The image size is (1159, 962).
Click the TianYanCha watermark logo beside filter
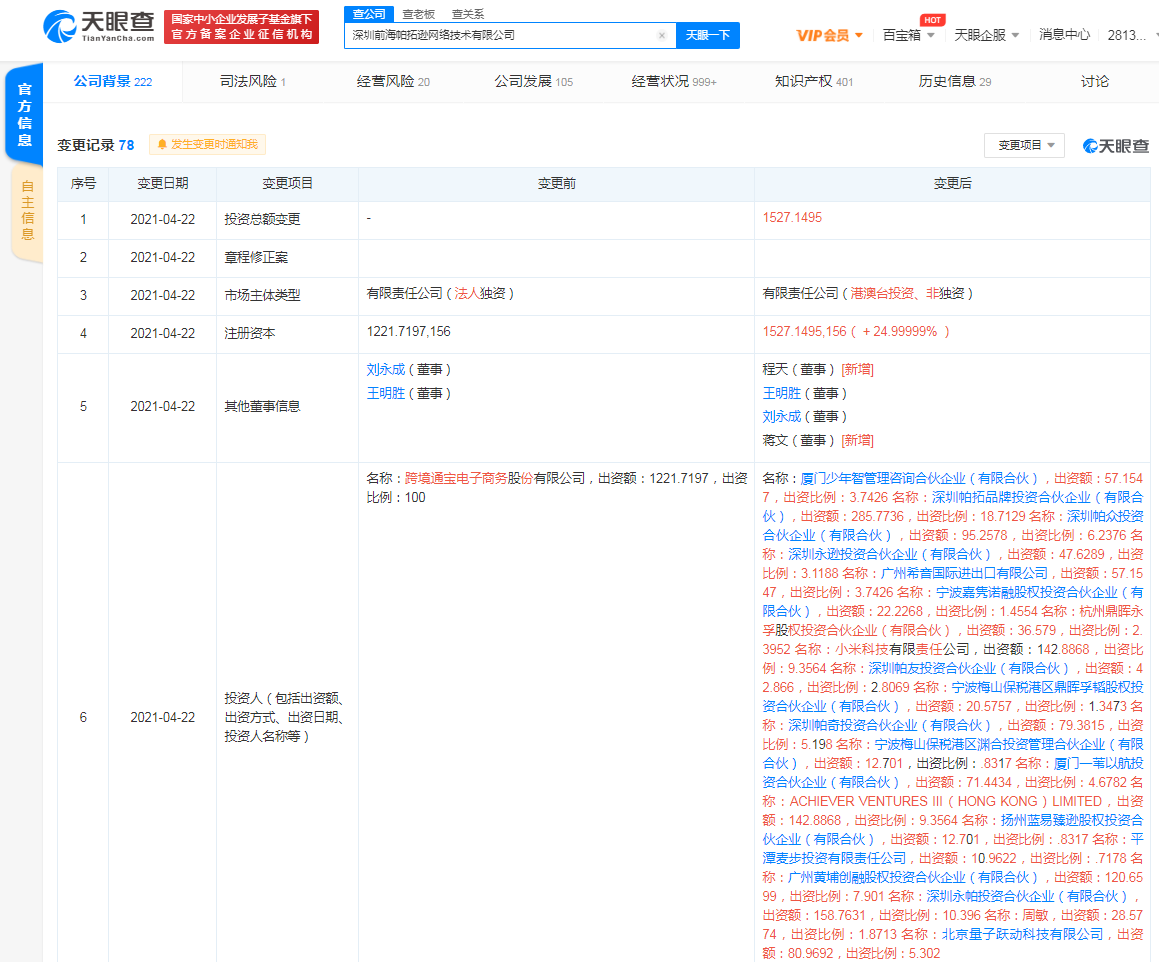tap(1116, 146)
